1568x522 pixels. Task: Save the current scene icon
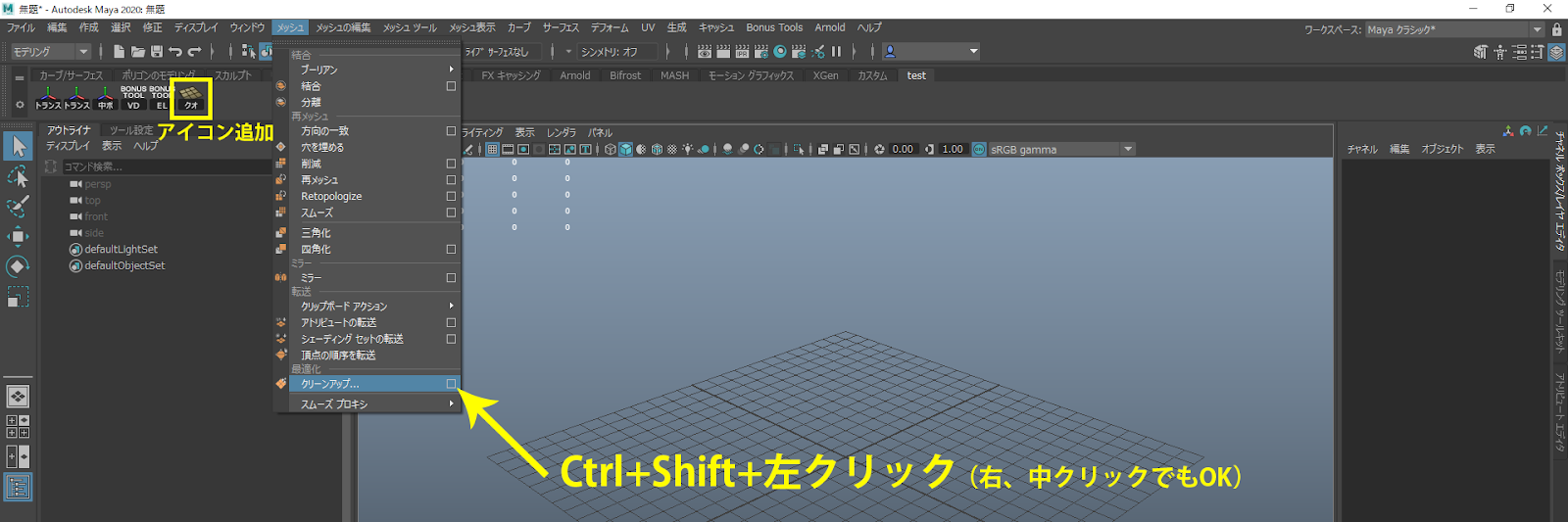click(157, 52)
